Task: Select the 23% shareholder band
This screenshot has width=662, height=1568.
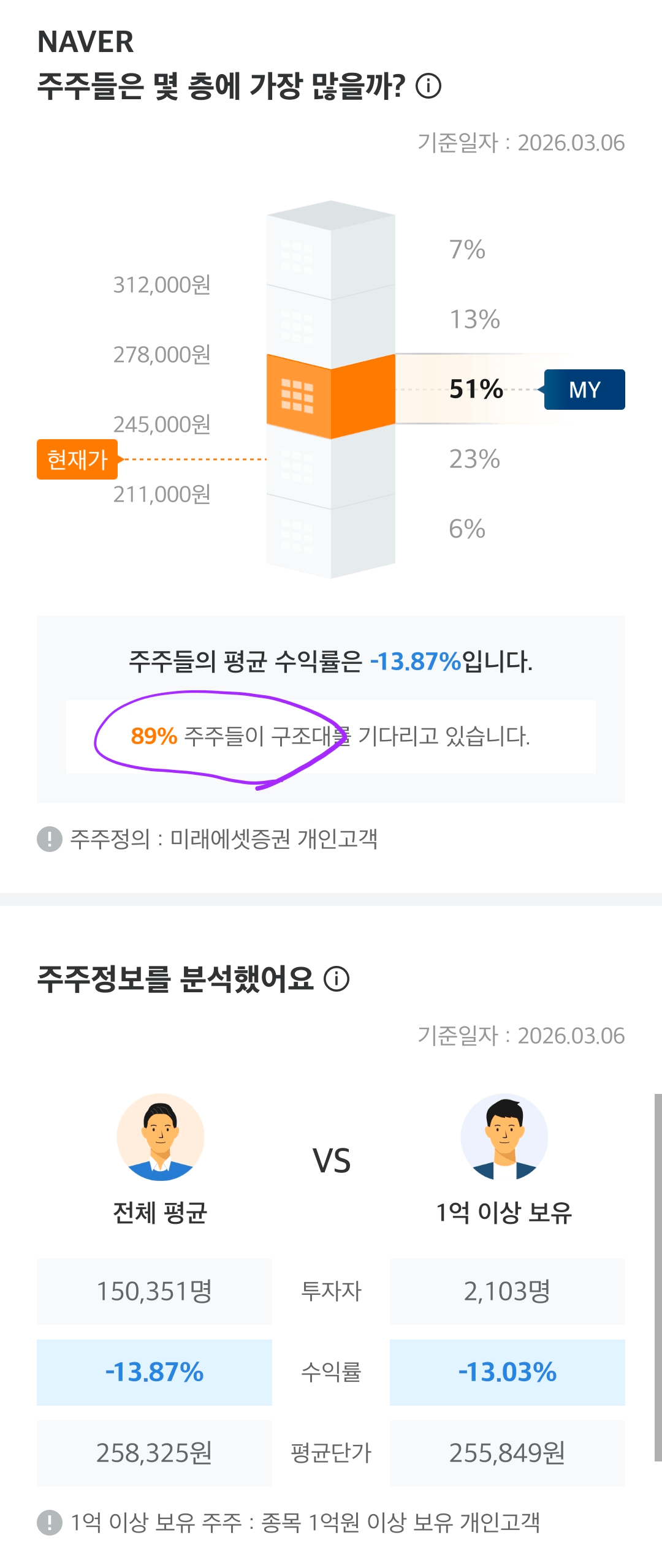Action: tap(474, 459)
